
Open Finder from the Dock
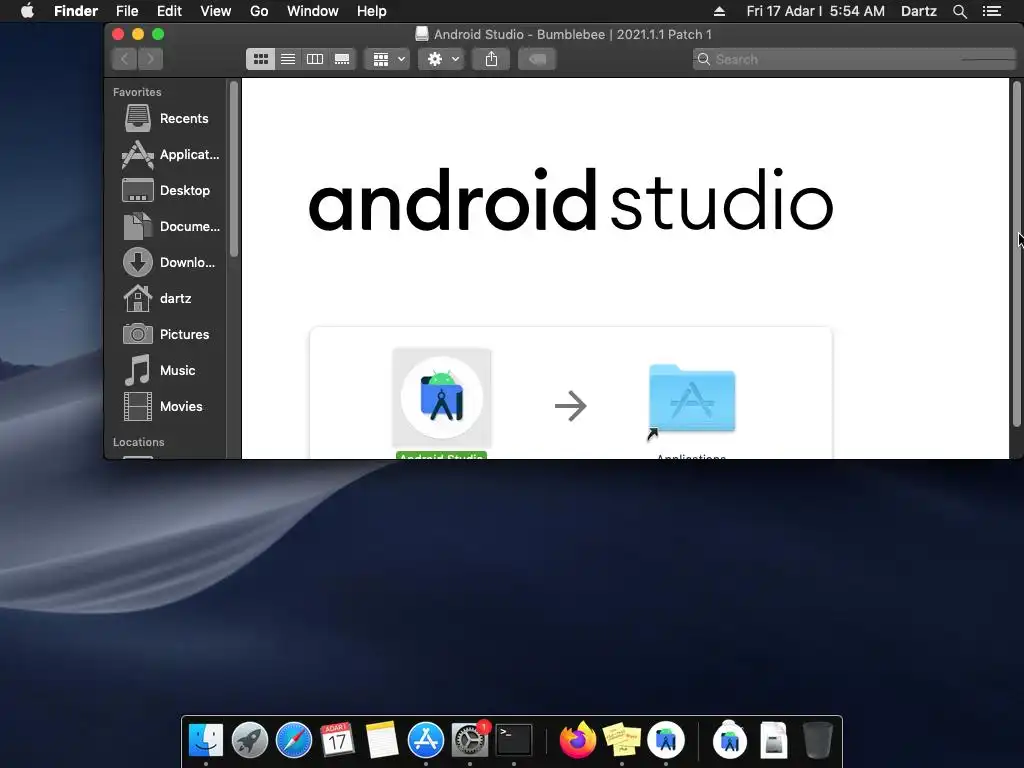206,740
